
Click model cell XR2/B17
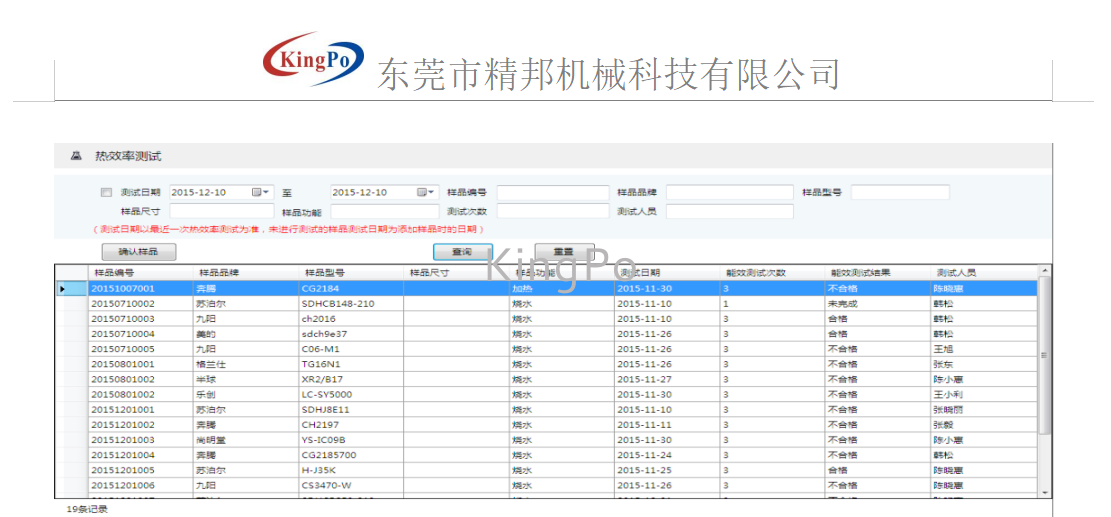coord(351,379)
